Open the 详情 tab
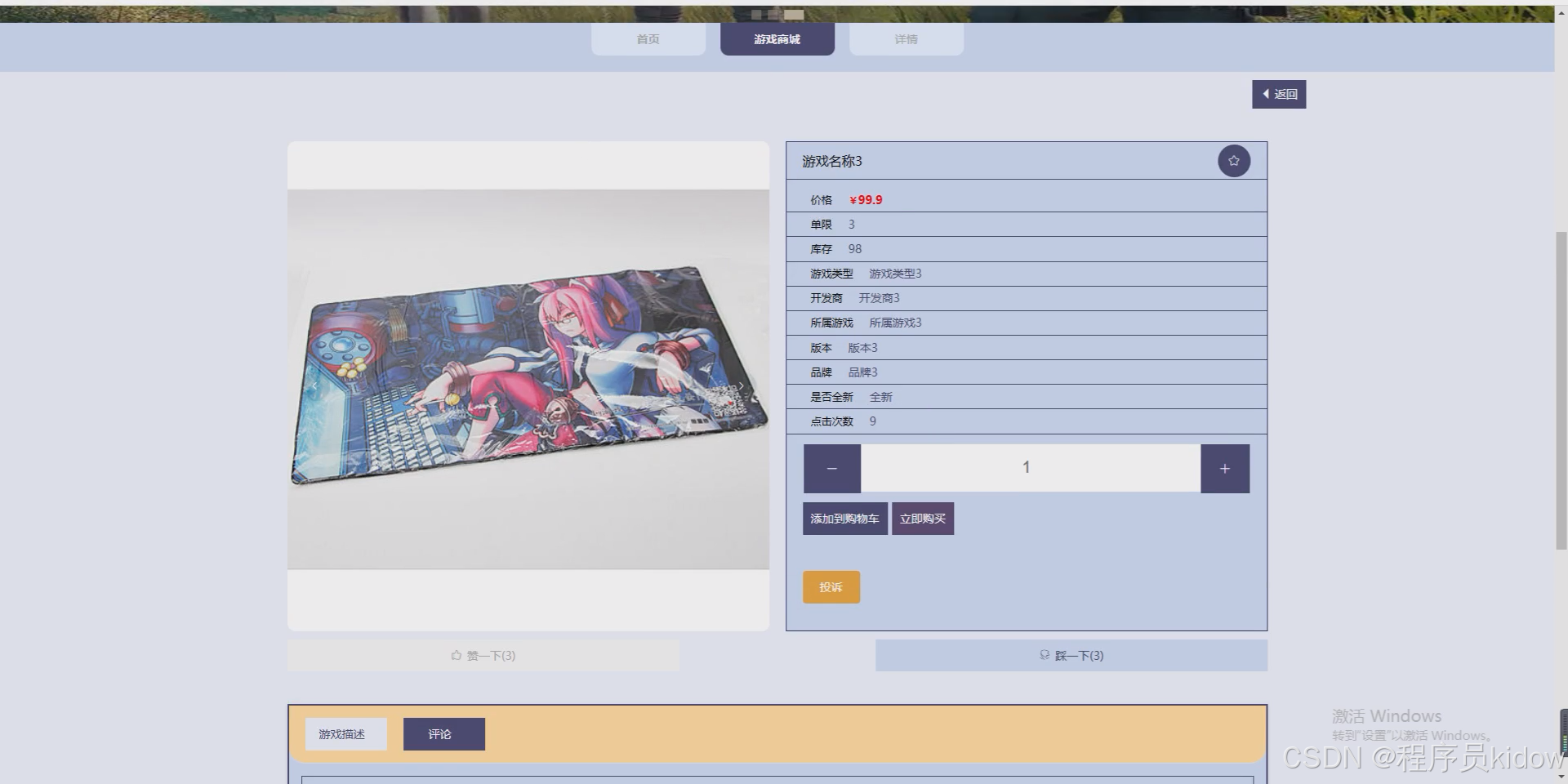 click(906, 38)
